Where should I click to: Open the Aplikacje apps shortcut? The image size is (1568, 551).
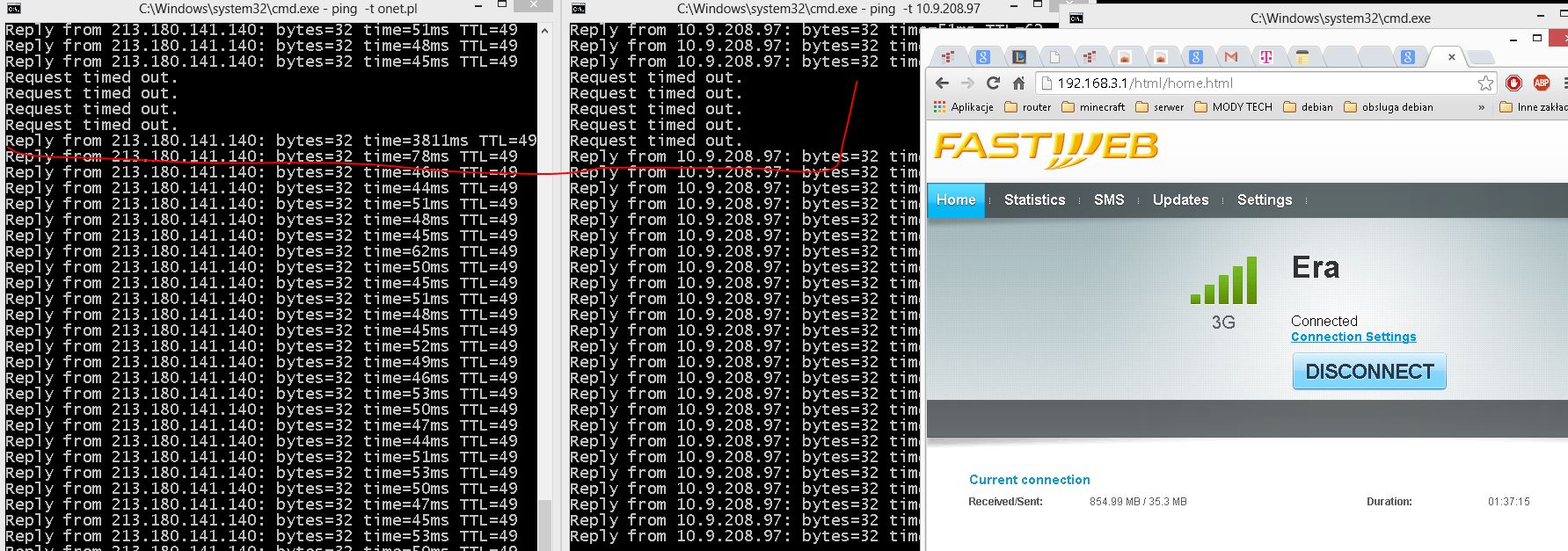coord(964,107)
